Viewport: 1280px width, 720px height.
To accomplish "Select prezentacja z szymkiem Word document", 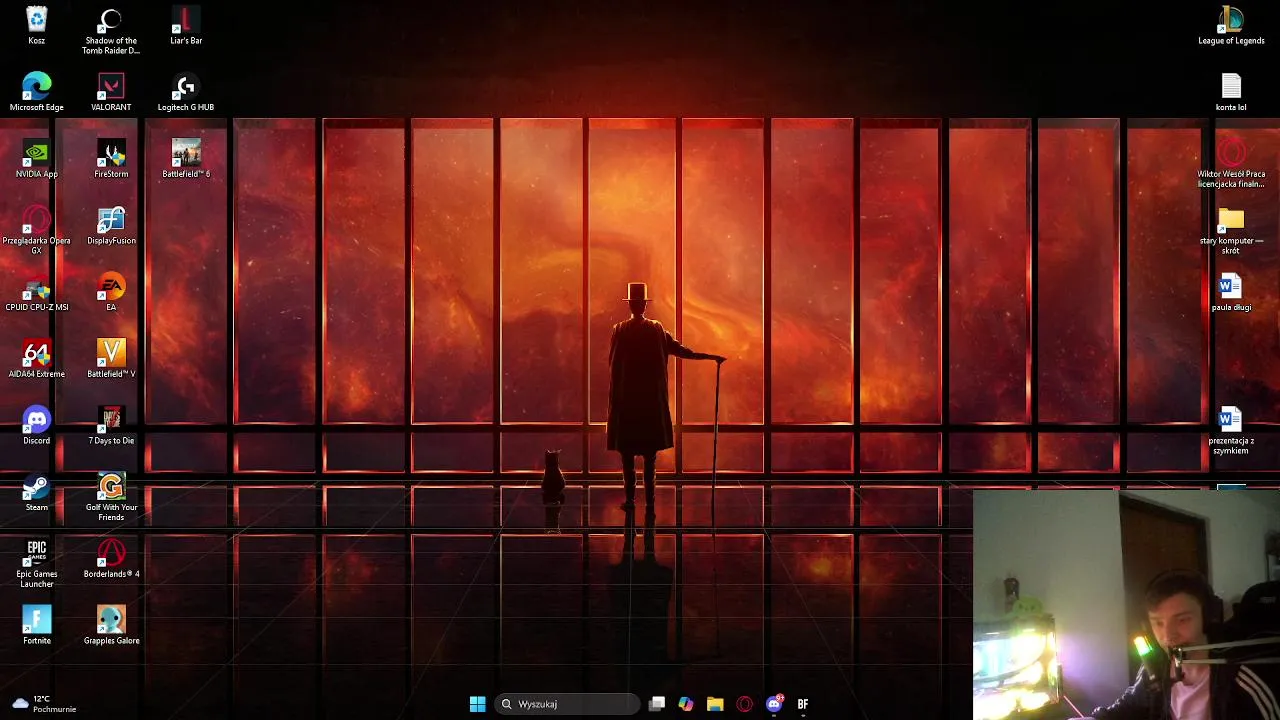I will [x=1231, y=431].
